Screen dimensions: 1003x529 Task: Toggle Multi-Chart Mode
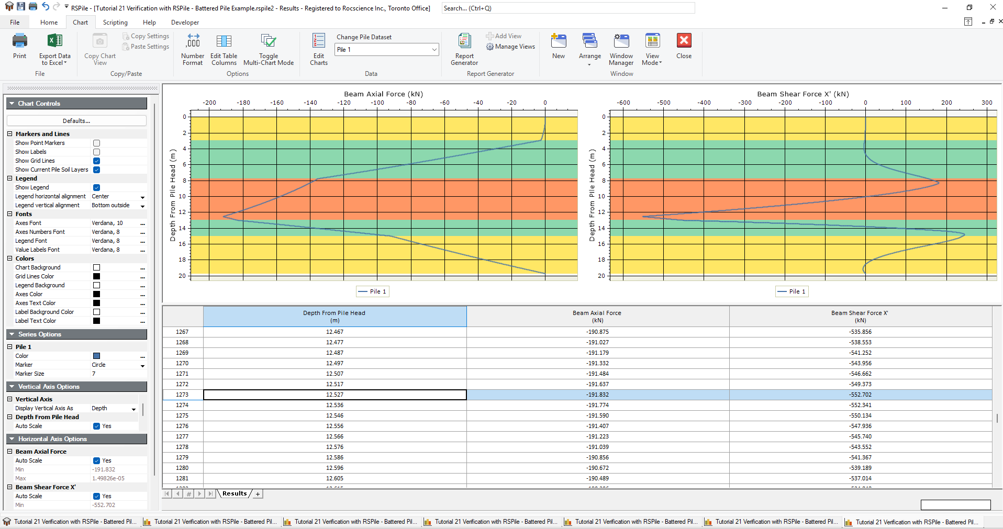click(269, 49)
